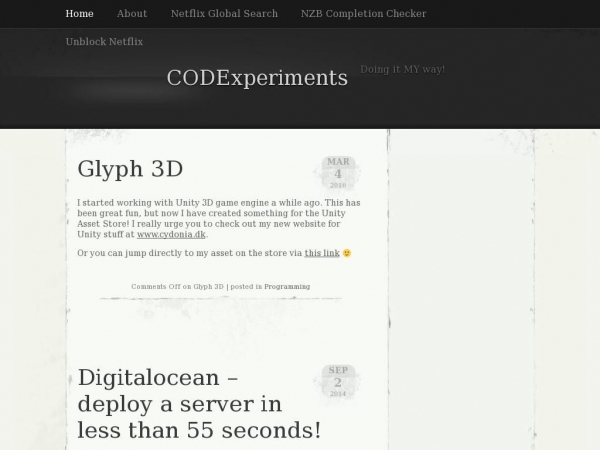Image resolution: width=600 pixels, height=450 pixels.
Task: Open the Digitalocean deploy server post
Action: pyautogui.click(x=199, y=404)
